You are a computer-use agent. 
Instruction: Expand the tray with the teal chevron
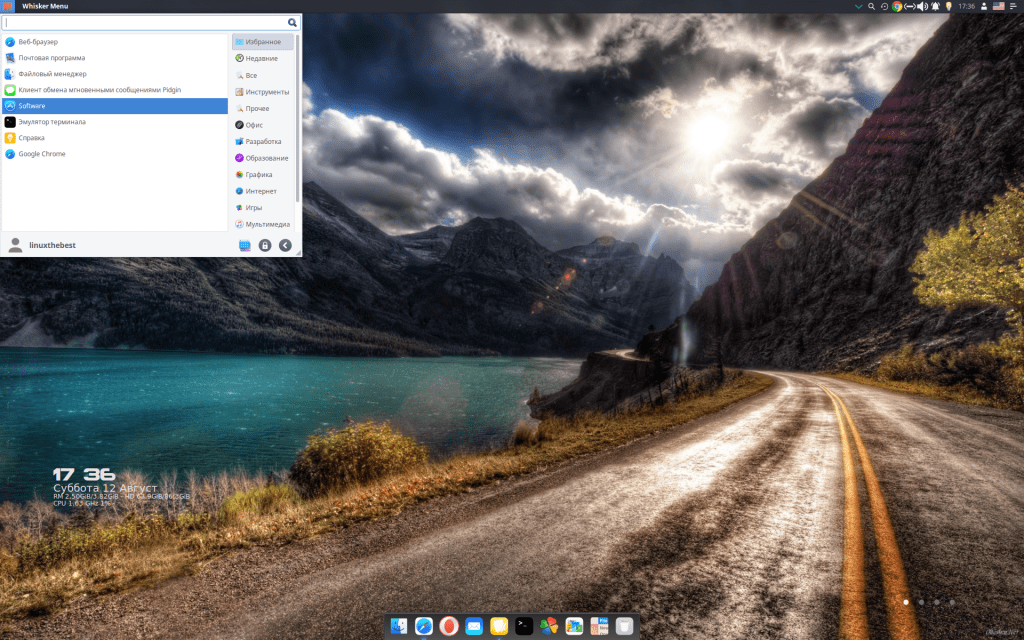(x=858, y=6)
